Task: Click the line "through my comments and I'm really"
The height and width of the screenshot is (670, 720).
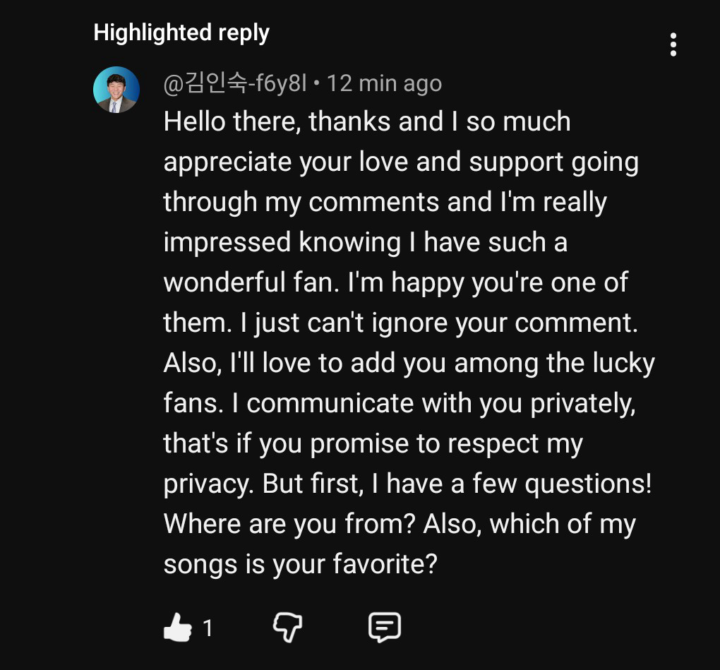Action: (385, 202)
